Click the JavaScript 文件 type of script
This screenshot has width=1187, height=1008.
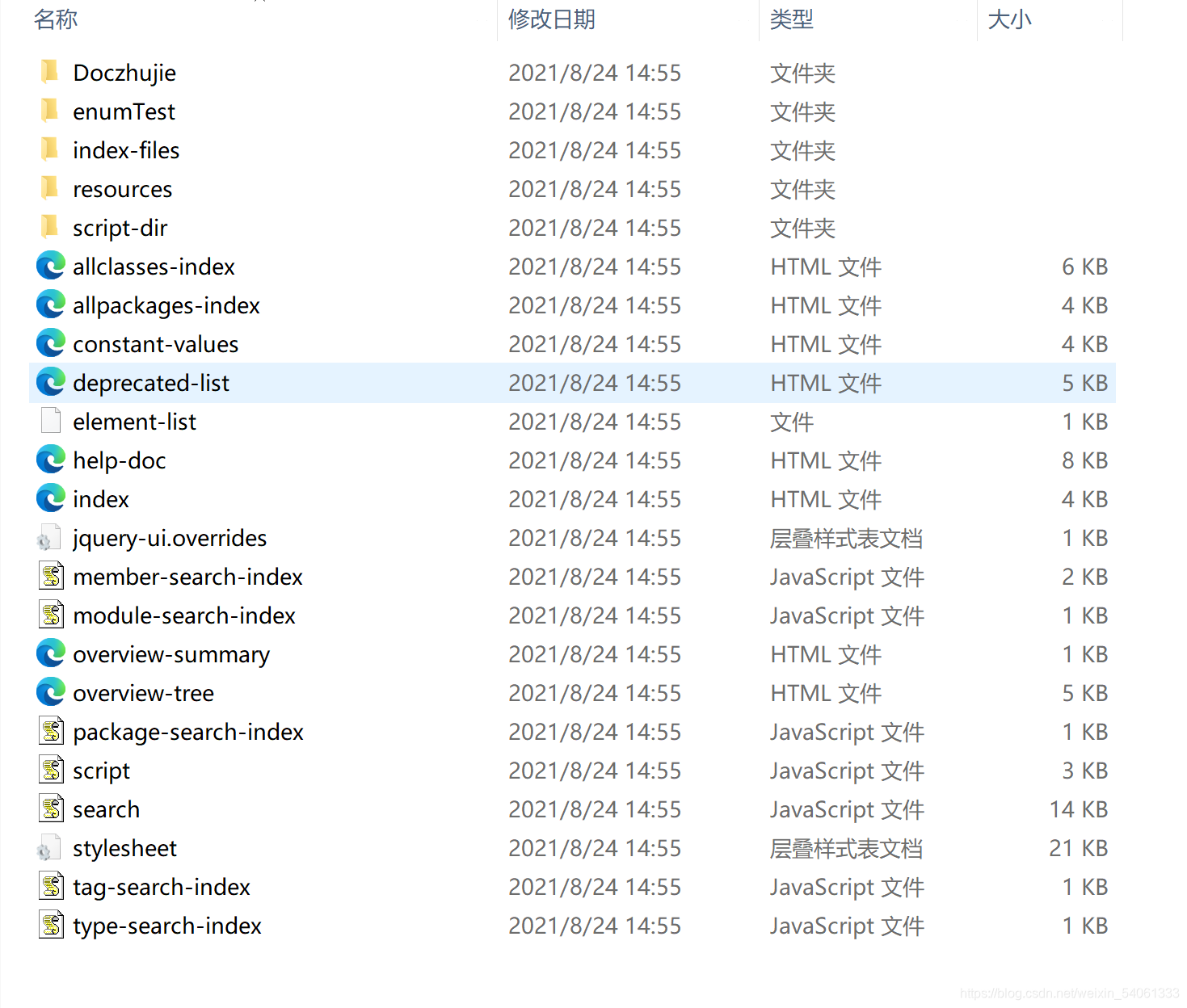point(847,771)
